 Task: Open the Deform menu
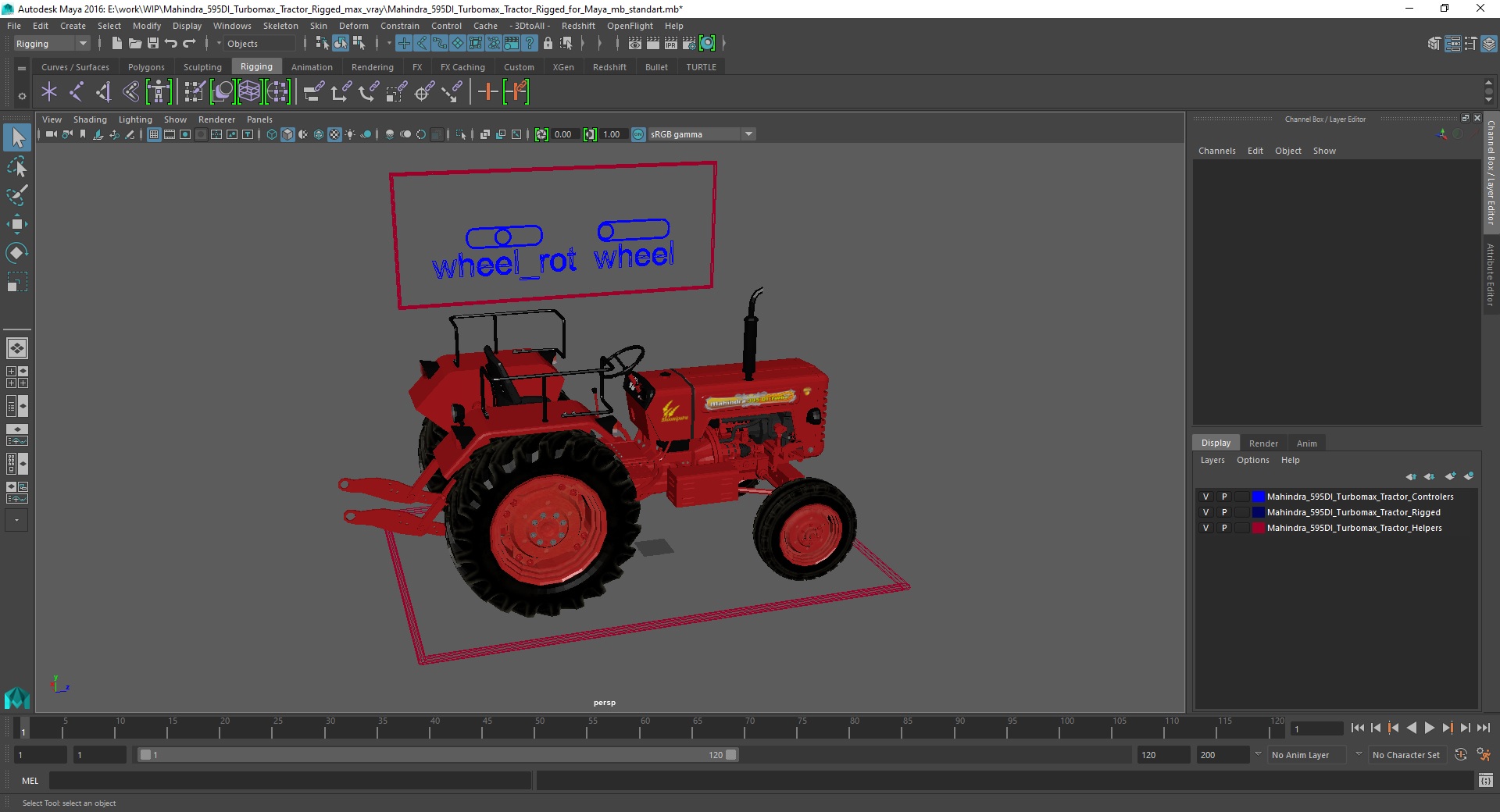pyautogui.click(x=353, y=26)
